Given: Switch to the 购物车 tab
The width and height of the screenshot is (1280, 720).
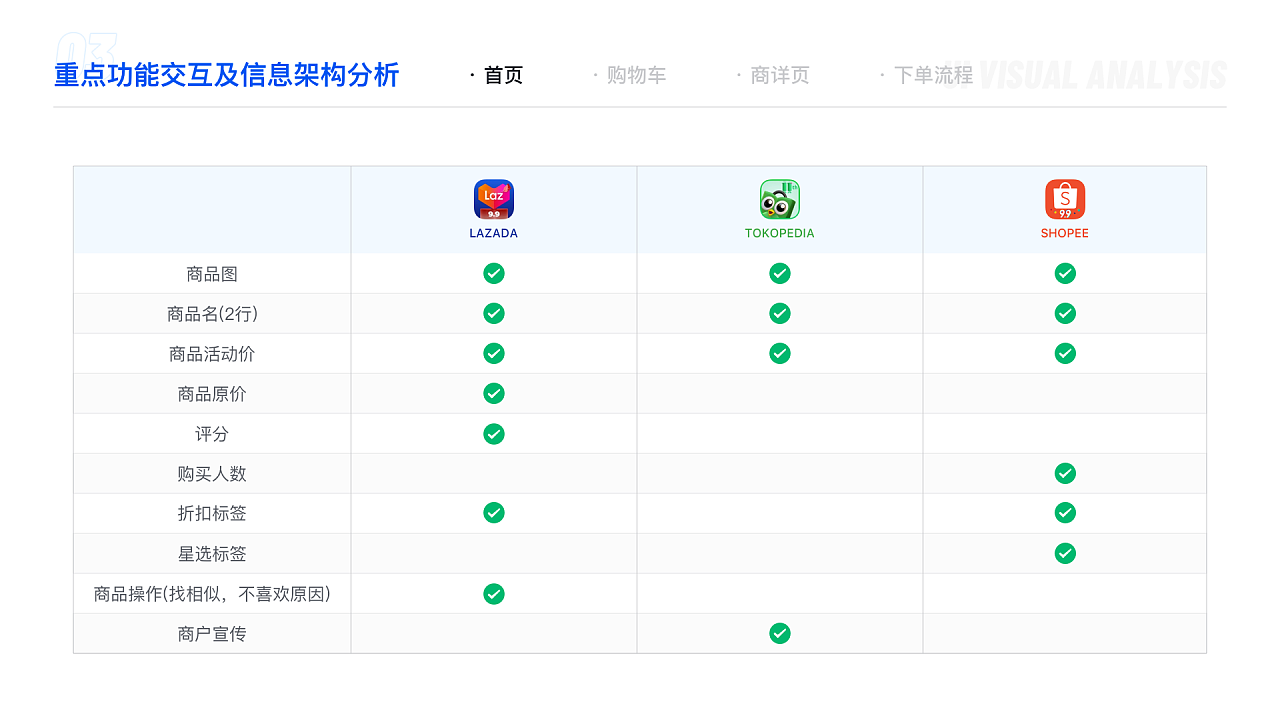Looking at the screenshot, I should (636, 75).
